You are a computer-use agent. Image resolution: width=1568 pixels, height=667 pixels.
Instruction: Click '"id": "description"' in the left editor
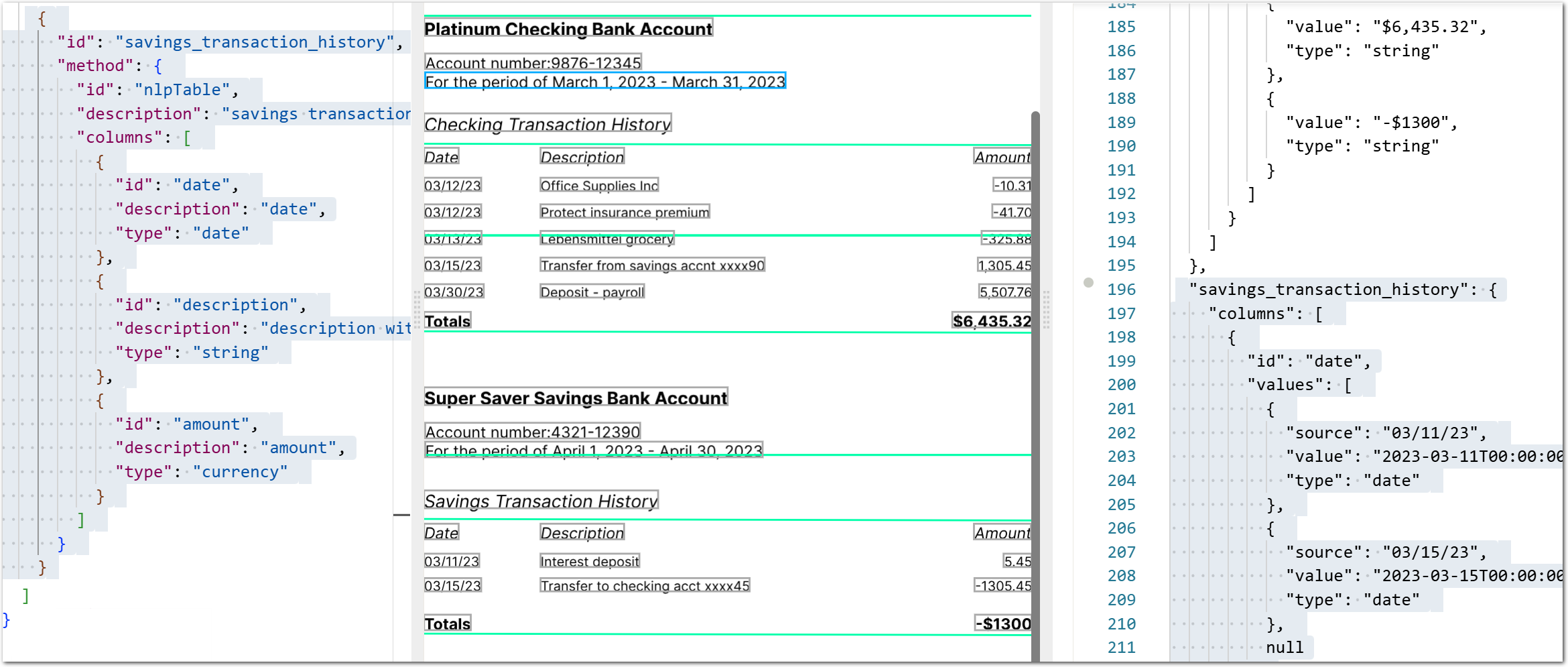[206, 305]
